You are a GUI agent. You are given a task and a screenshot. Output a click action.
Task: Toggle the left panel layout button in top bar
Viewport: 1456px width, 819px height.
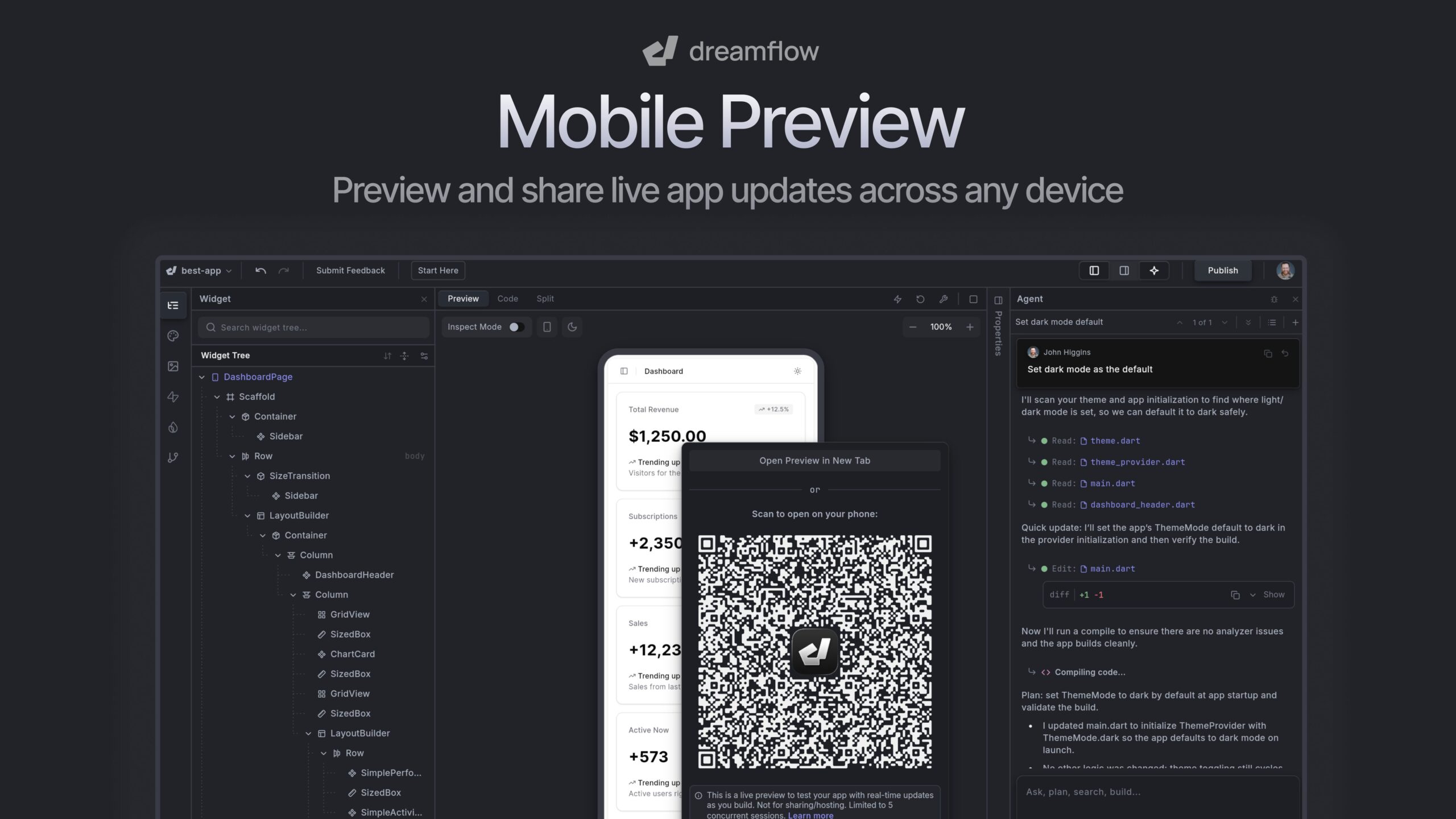coord(1094,270)
